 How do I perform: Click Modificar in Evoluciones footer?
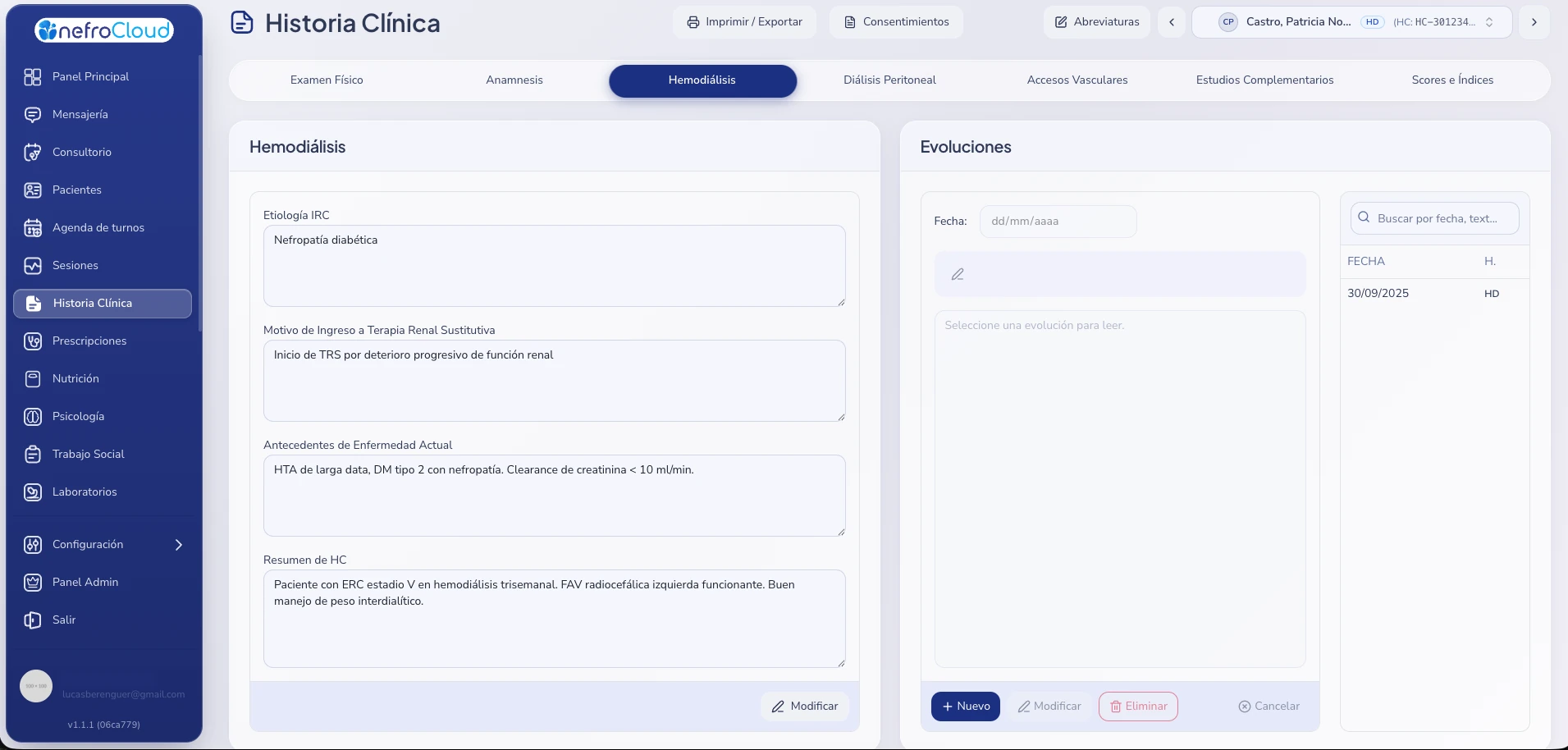click(x=1049, y=707)
